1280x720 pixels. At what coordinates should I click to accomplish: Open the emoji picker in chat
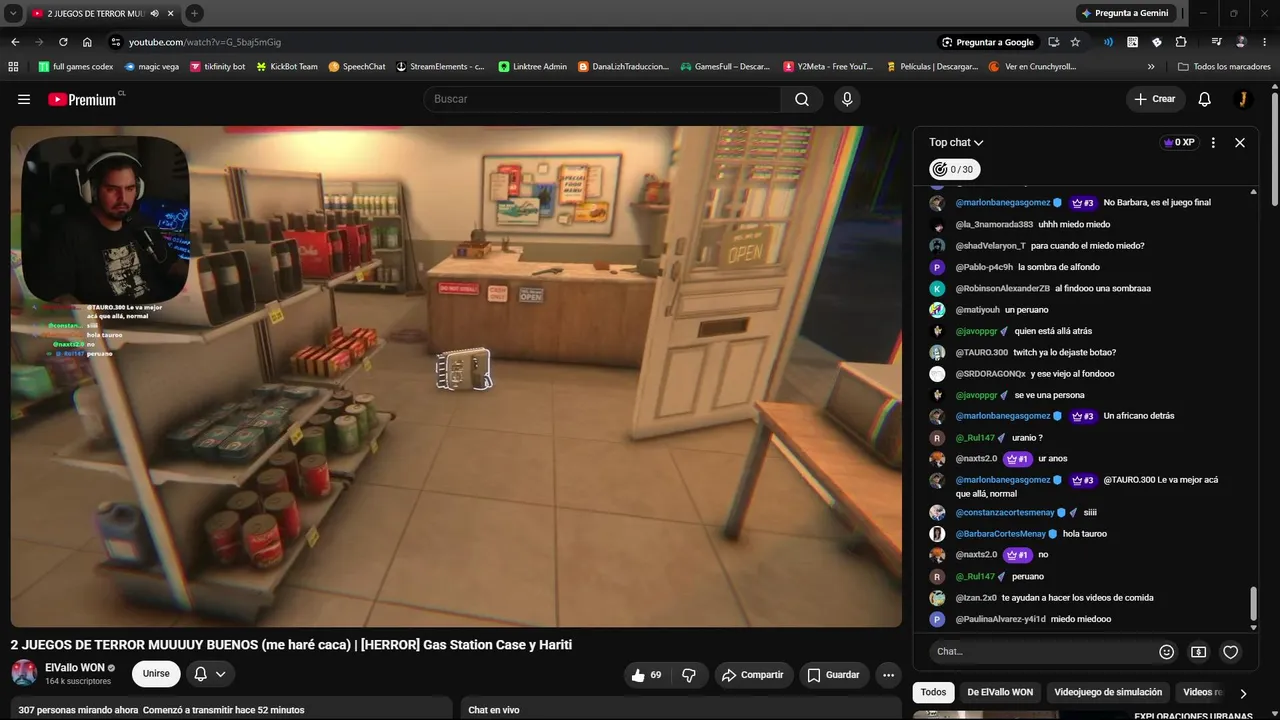pos(1166,652)
